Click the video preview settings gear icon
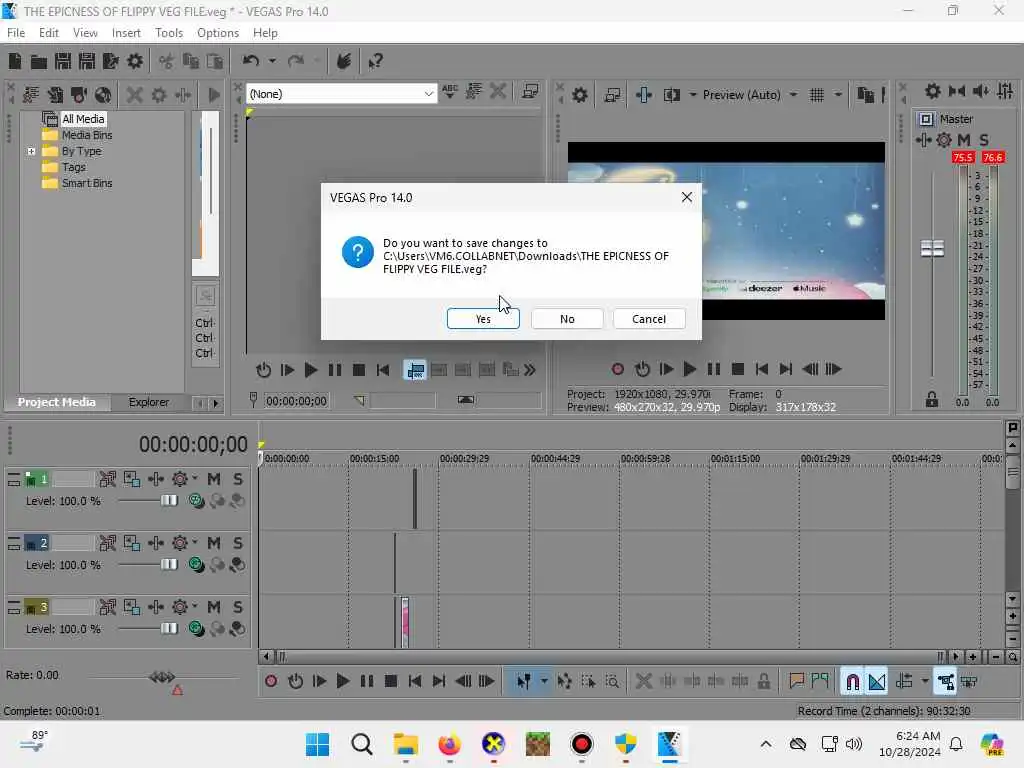 (579, 95)
